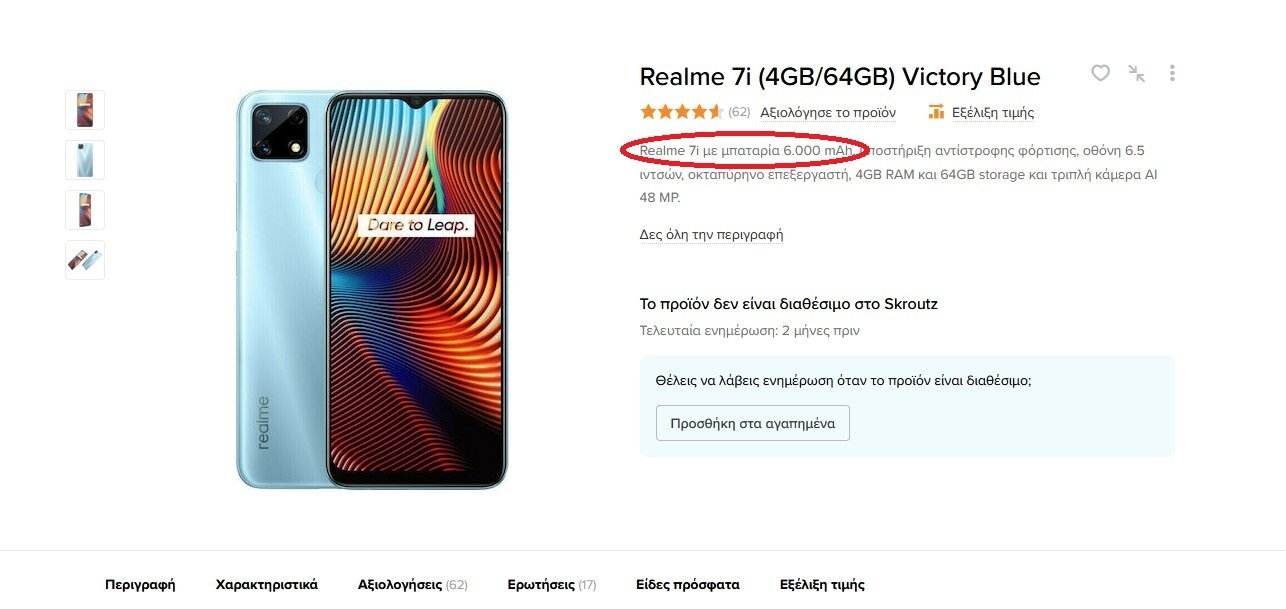Viewport: 1286px width, 609px height.
Task: Click Προσθήκη στα αγαπημένα button
Action: [x=752, y=423]
